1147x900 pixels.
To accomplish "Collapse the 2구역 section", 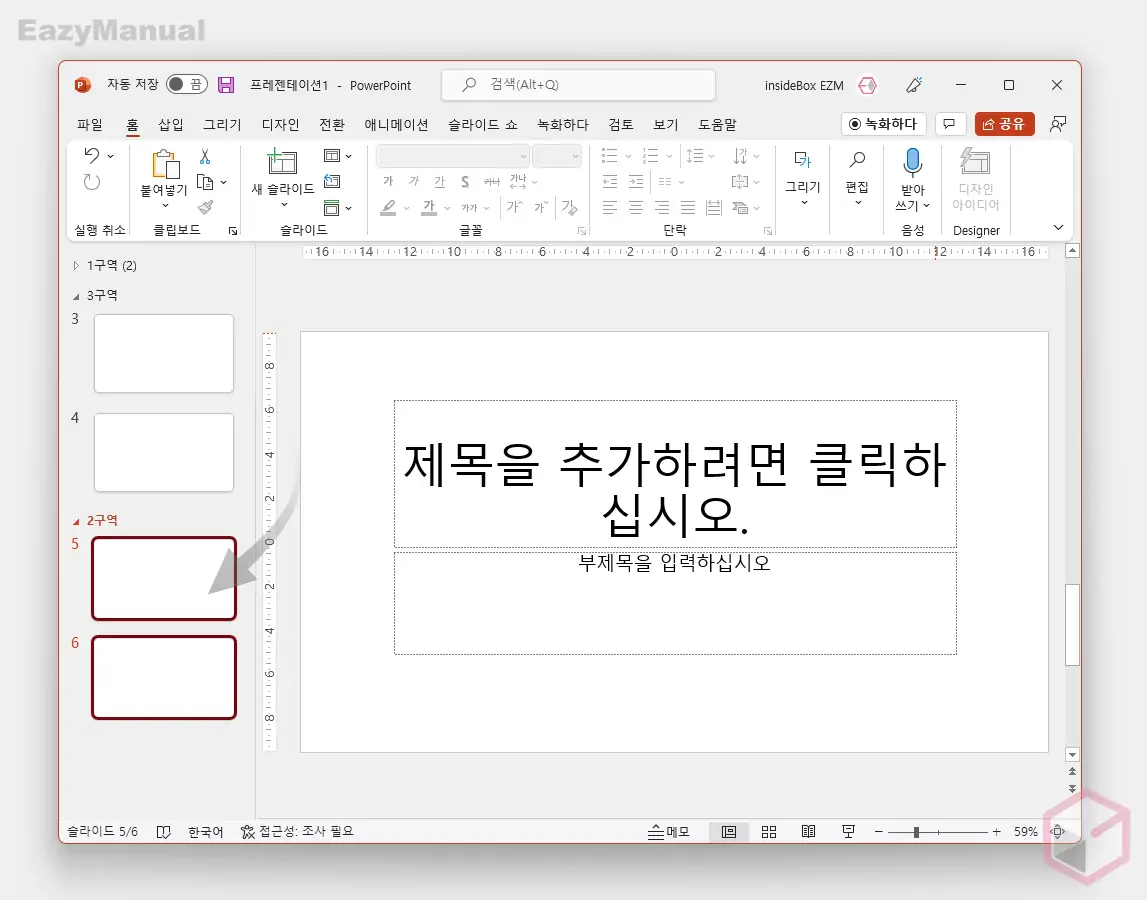I will tap(76, 522).
